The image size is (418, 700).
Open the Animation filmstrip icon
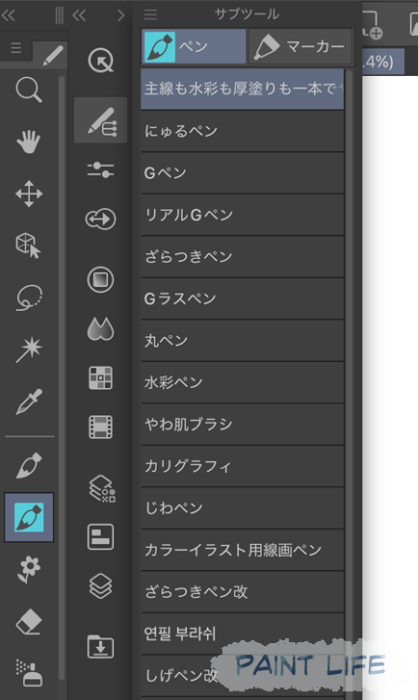[100, 427]
